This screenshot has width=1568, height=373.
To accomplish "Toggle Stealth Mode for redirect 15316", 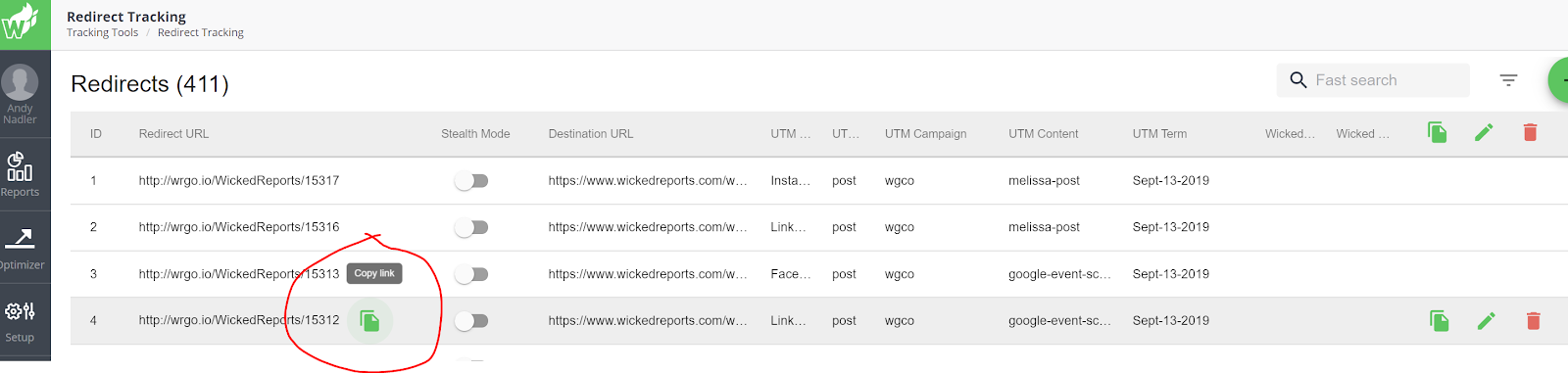I will [471, 227].
